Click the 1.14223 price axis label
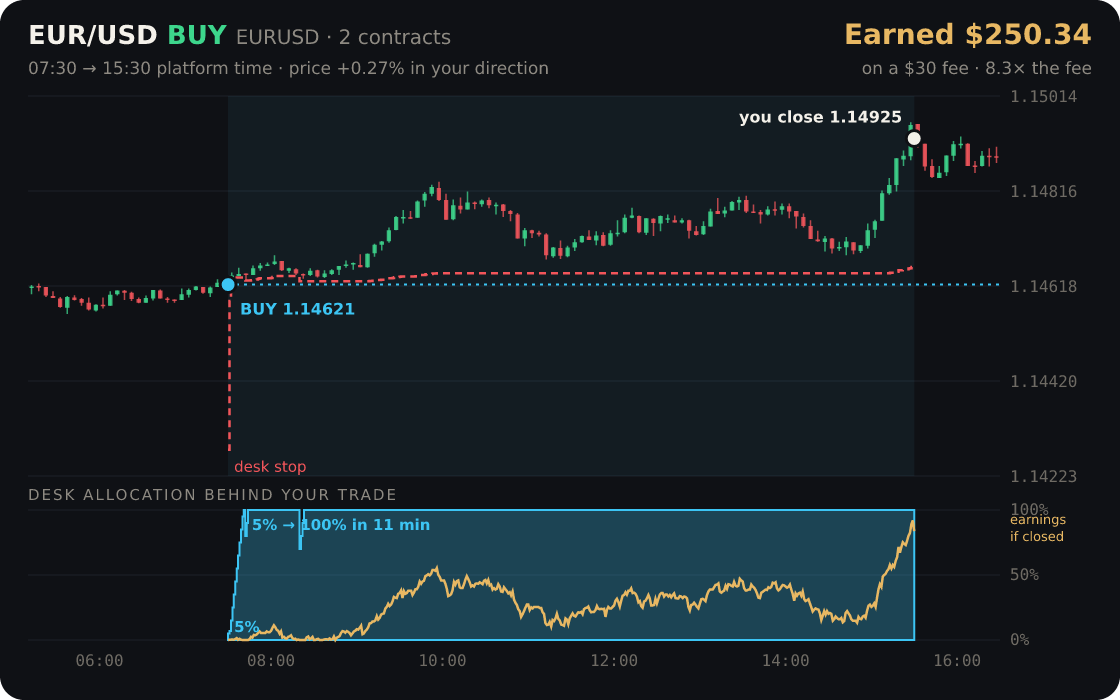Viewport: 1120px width, 700px height. pyautogui.click(x=1043, y=476)
